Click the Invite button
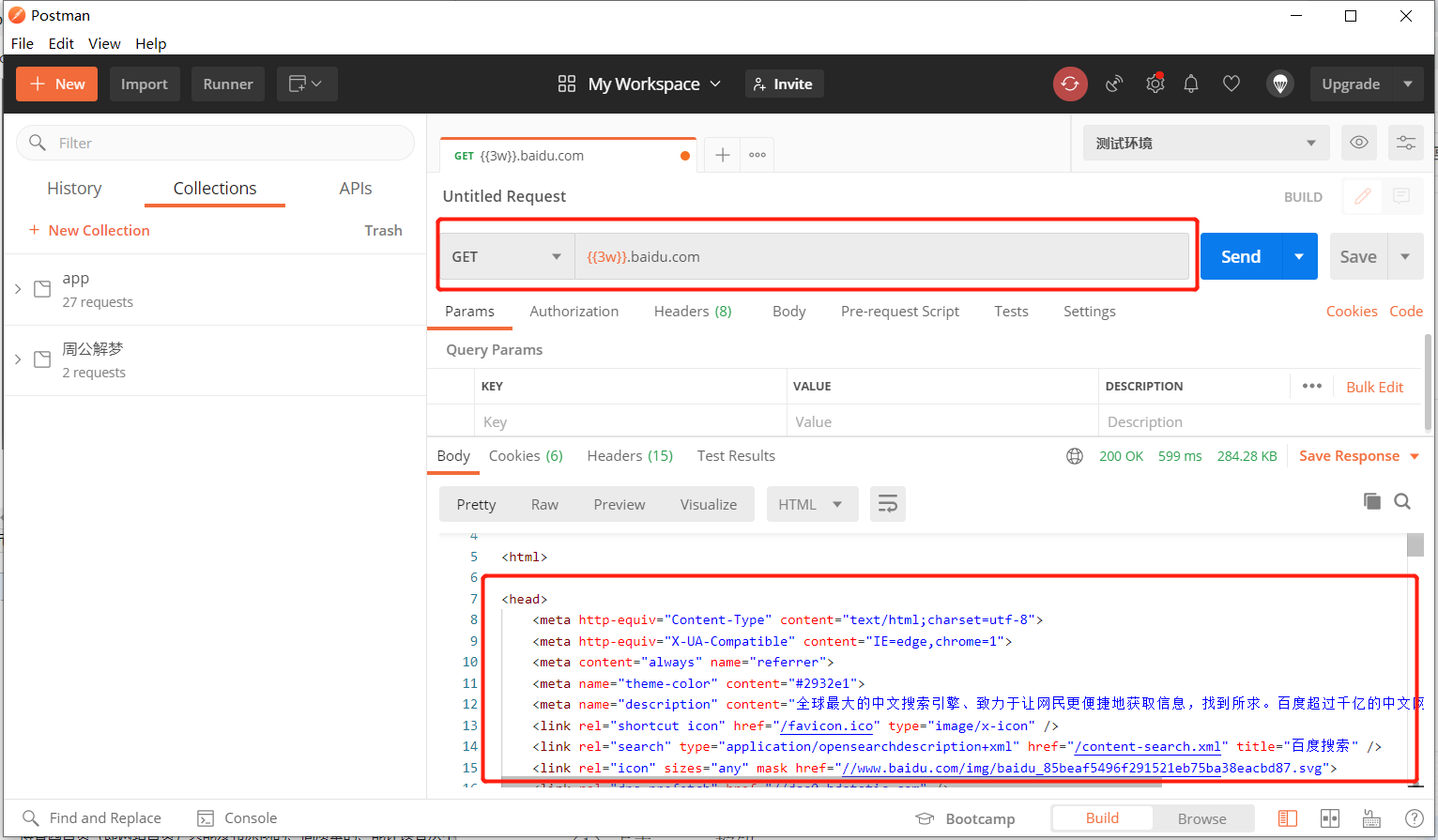This screenshot has width=1438, height=840. 784,84
